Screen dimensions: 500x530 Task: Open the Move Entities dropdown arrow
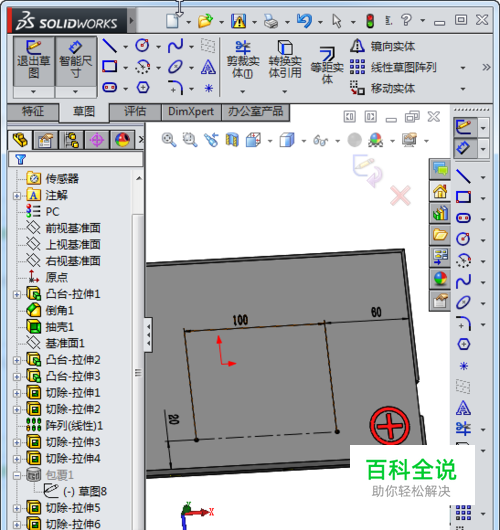tap(463, 89)
